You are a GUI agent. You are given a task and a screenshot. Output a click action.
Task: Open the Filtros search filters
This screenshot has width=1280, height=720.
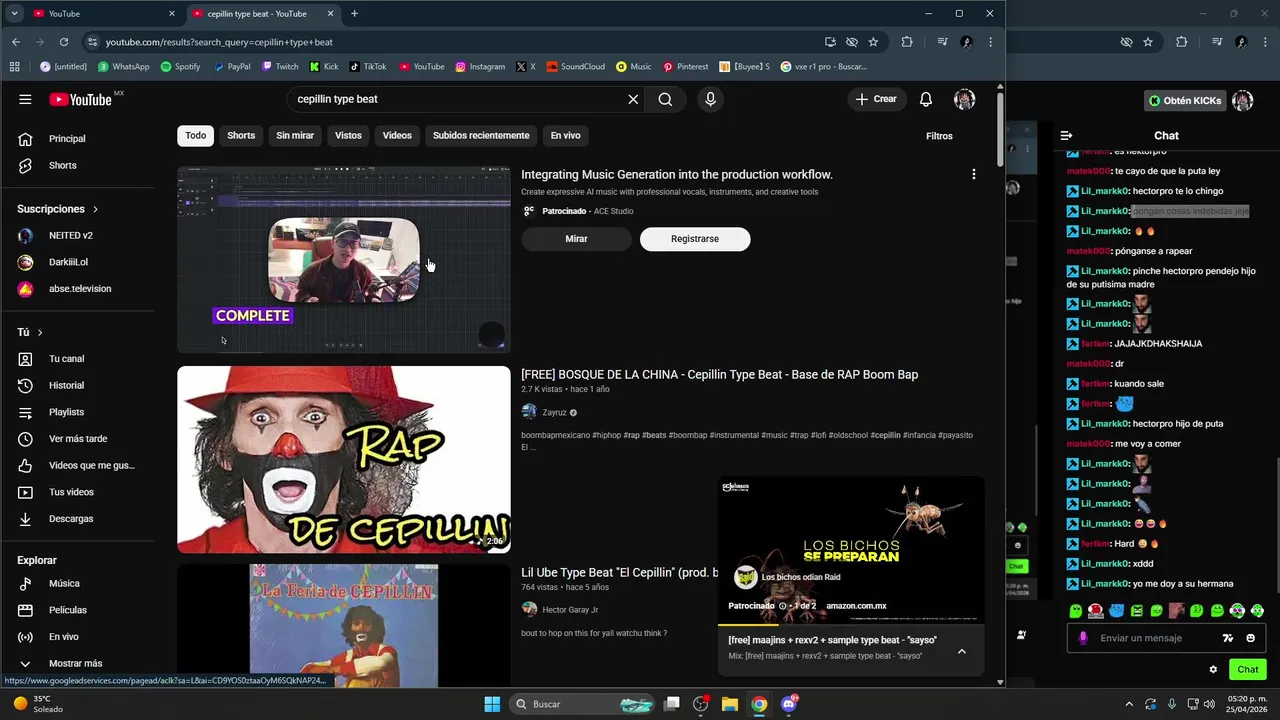pyautogui.click(x=939, y=136)
